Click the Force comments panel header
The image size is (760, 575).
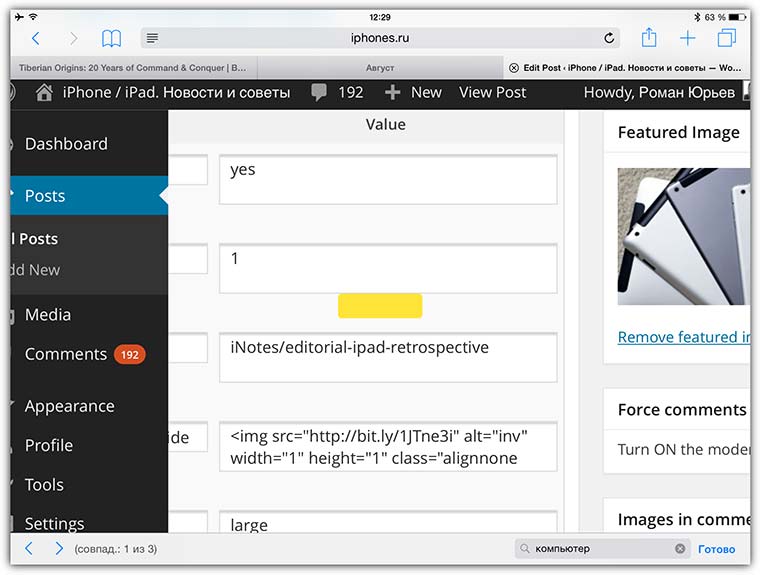(682, 410)
